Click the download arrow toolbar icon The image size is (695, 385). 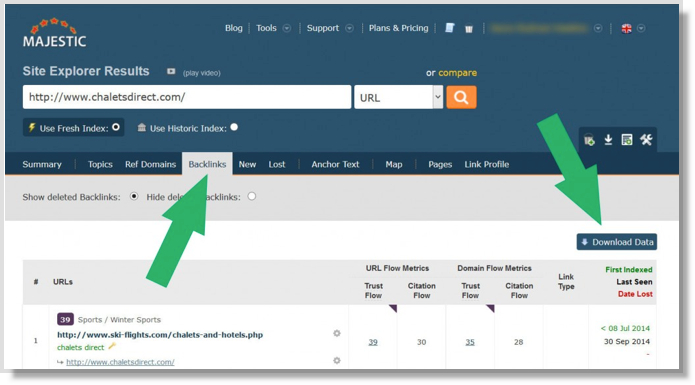(608, 140)
